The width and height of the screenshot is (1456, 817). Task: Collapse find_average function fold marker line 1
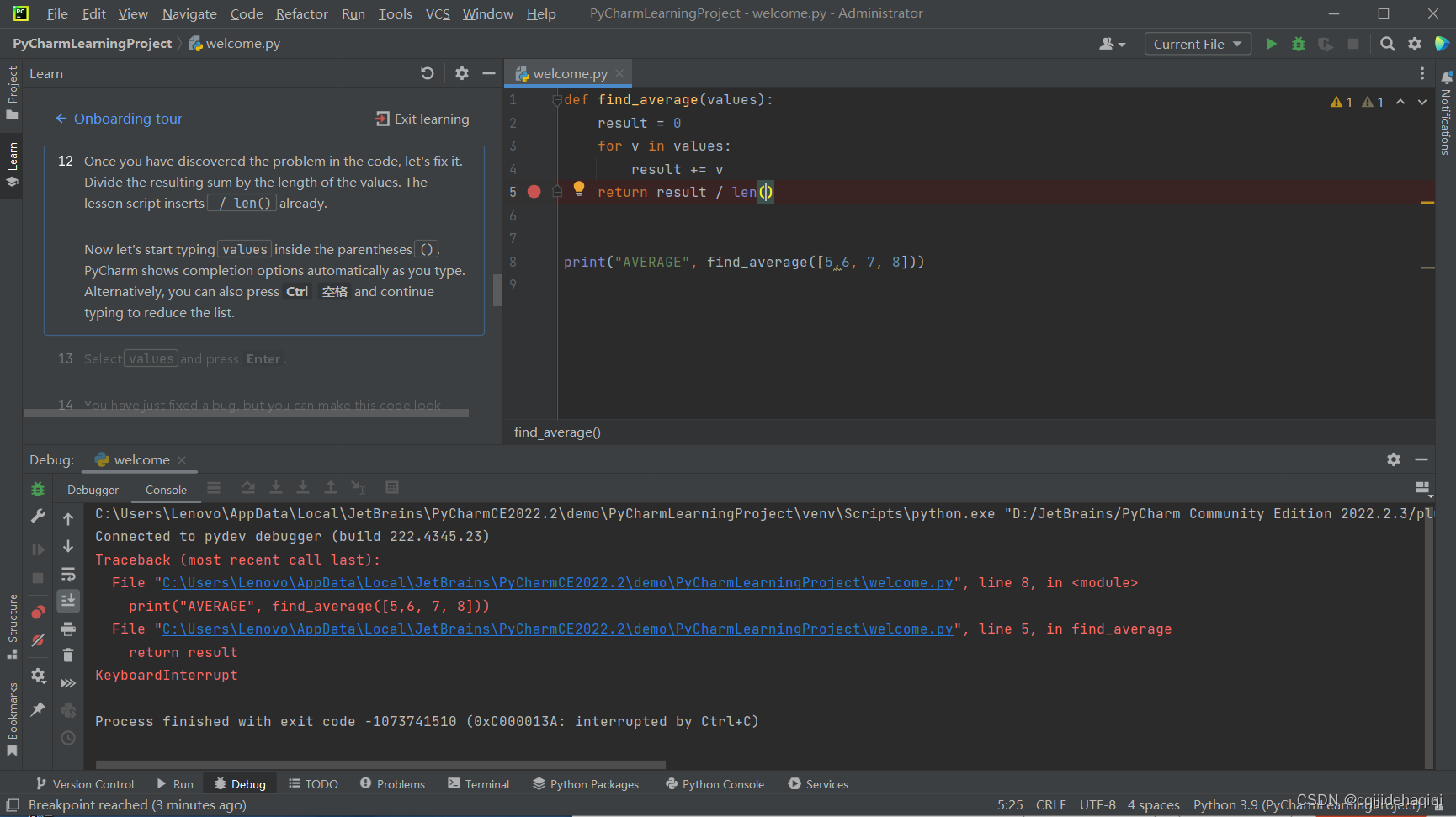[556, 100]
